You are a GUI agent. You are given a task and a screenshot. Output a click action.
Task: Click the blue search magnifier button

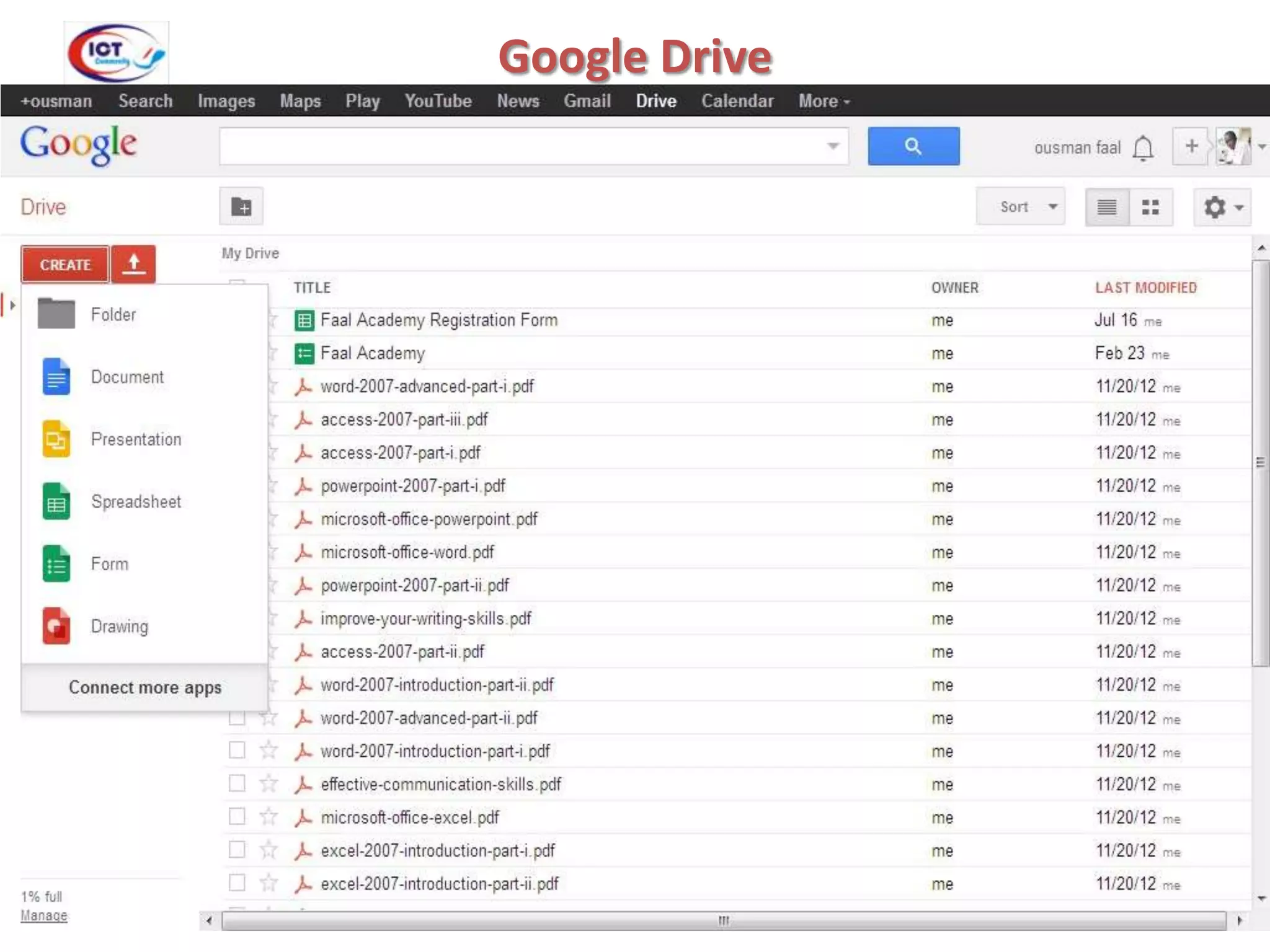coord(913,146)
